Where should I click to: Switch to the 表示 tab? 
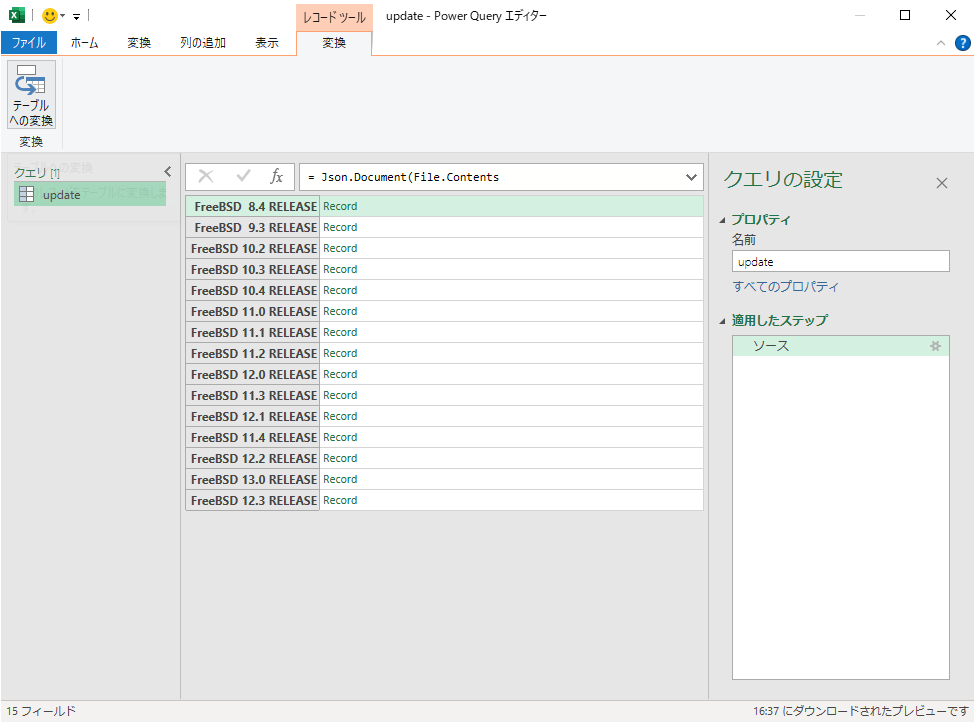tap(267, 43)
